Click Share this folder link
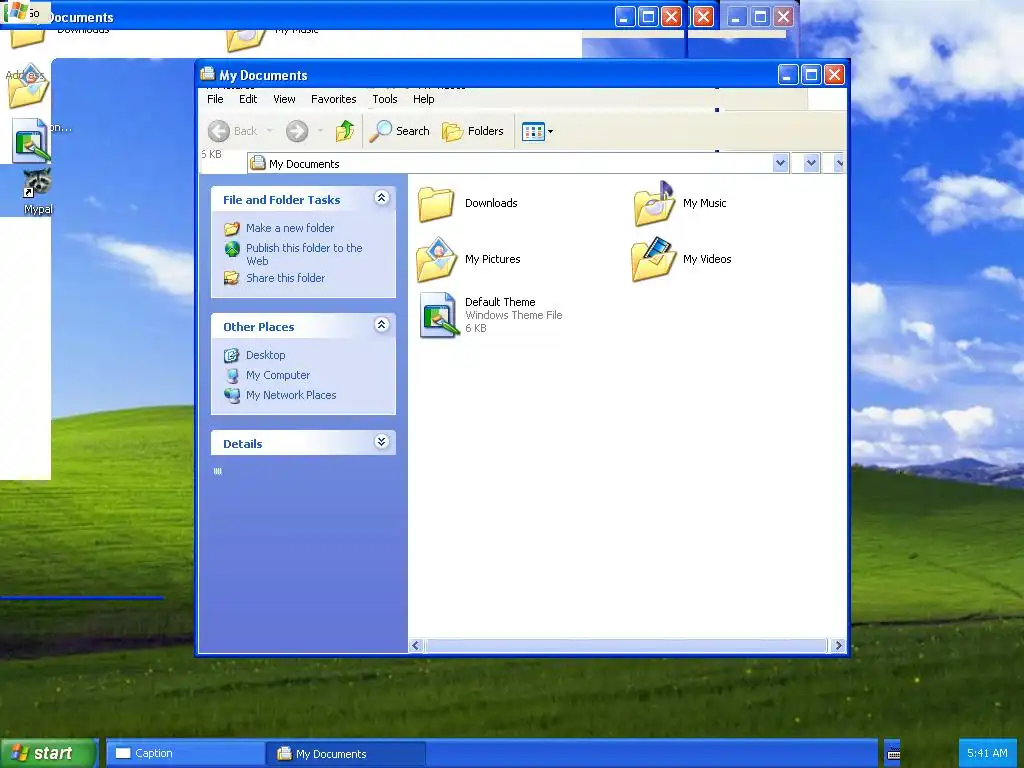1024x768 pixels. [285, 278]
